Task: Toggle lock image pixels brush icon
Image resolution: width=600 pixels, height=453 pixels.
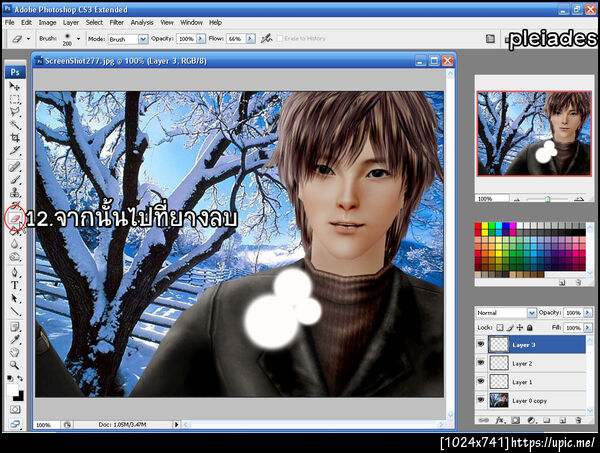Action: [510, 328]
